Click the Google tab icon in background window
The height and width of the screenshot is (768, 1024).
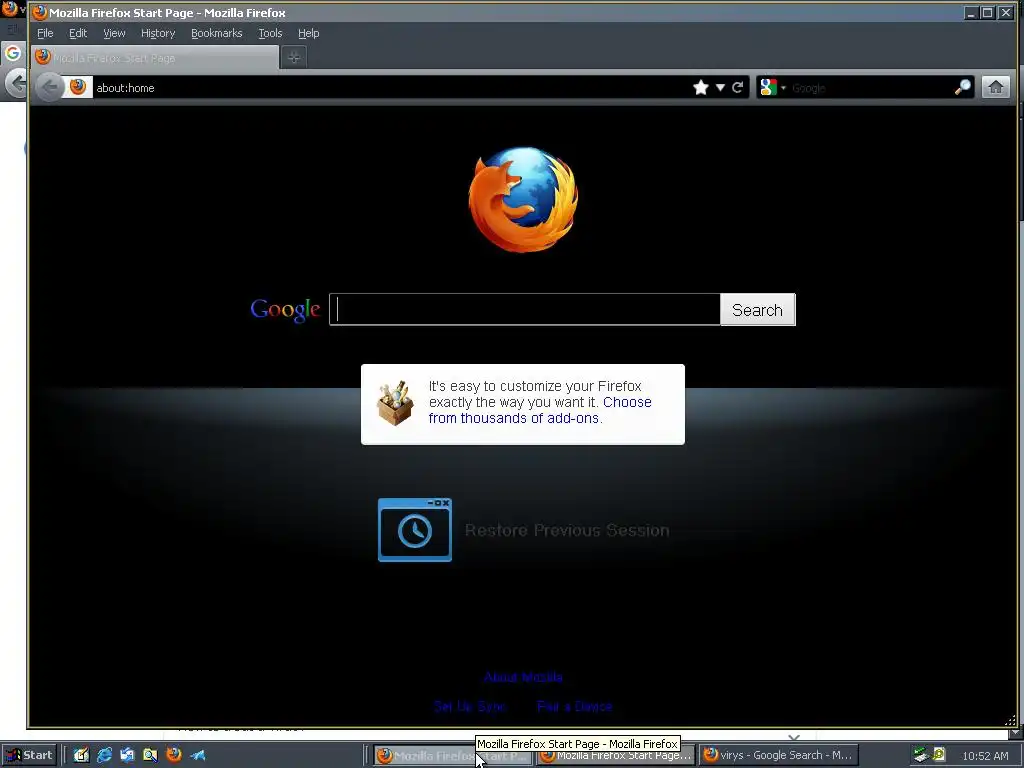pyautogui.click(x=12, y=53)
